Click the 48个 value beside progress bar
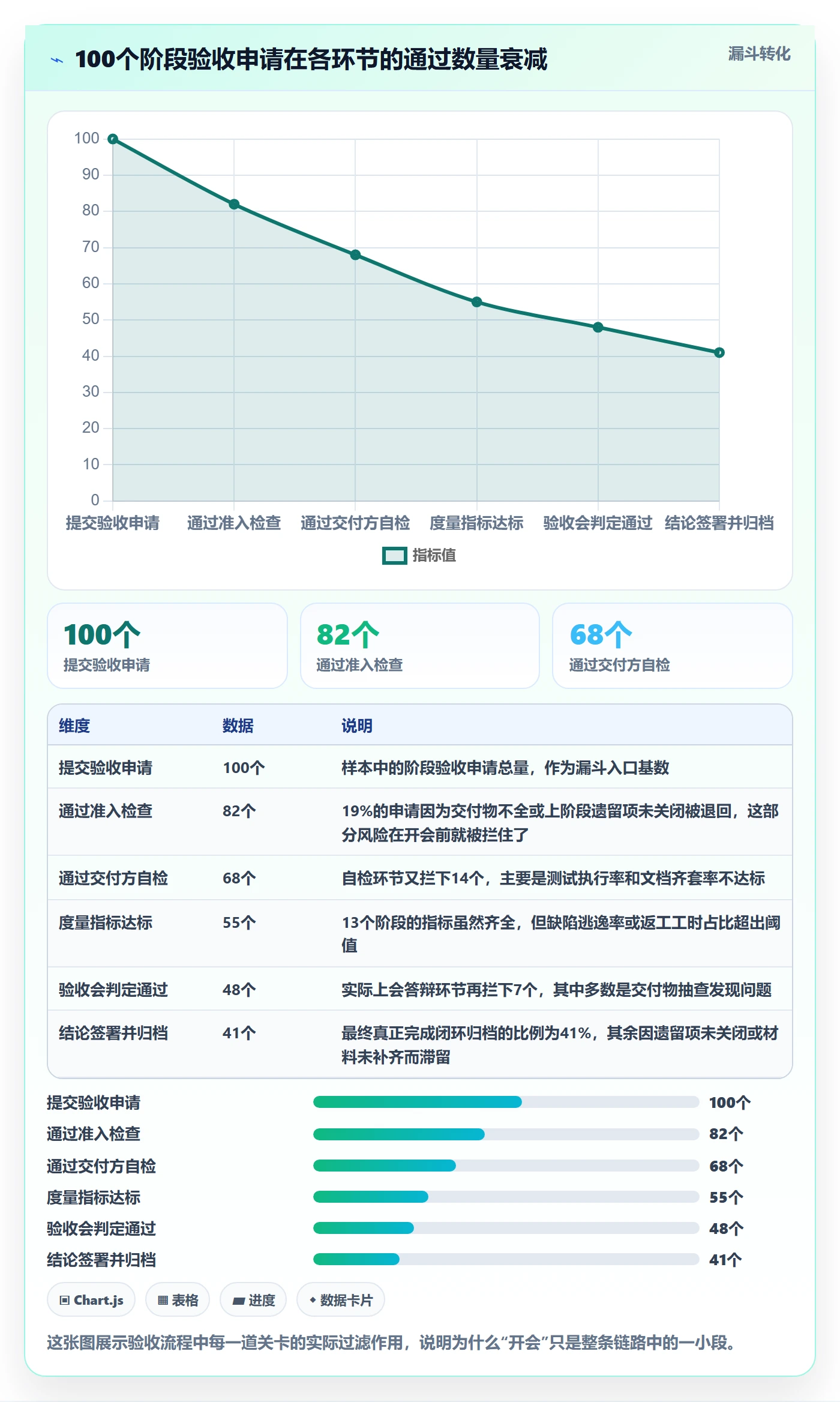 [726, 1229]
